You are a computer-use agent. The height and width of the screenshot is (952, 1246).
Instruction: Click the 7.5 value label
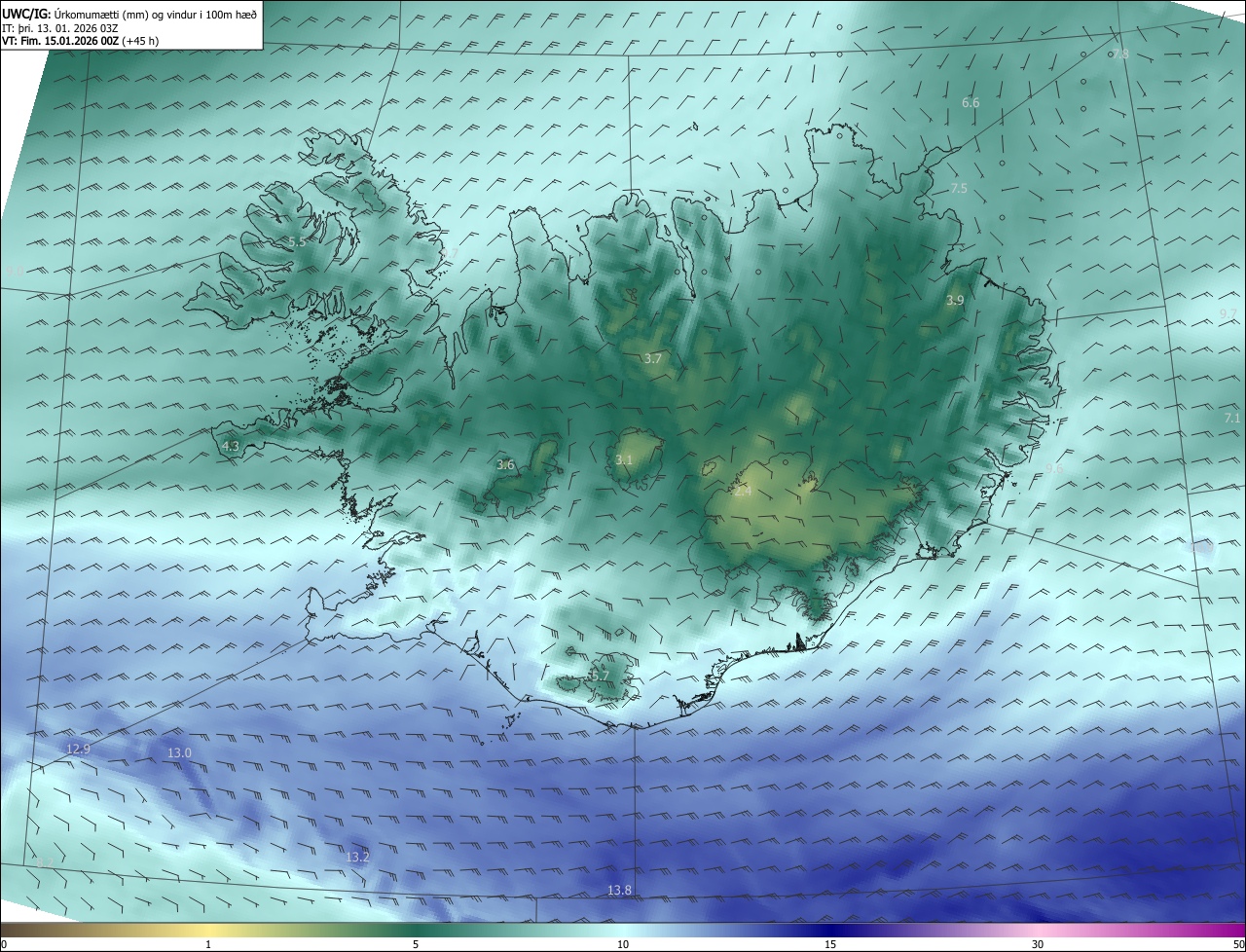(x=959, y=189)
